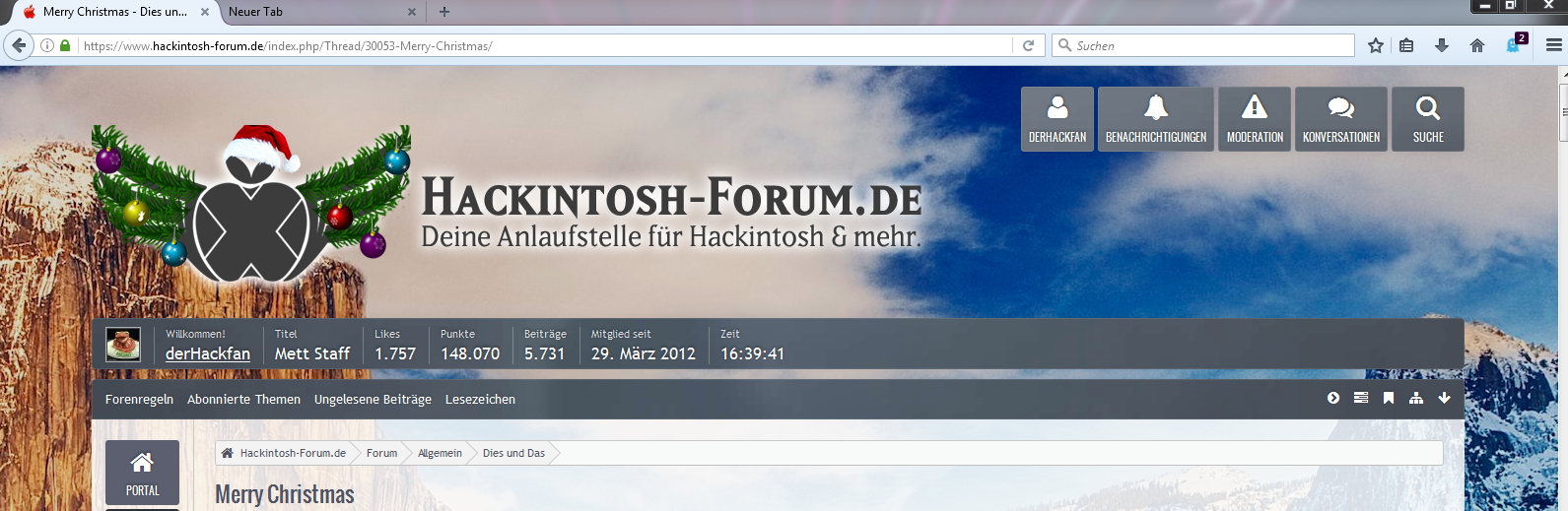1568x511 pixels.
Task: Go to Allgemein breadcrumb
Action: click(x=440, y=453)
